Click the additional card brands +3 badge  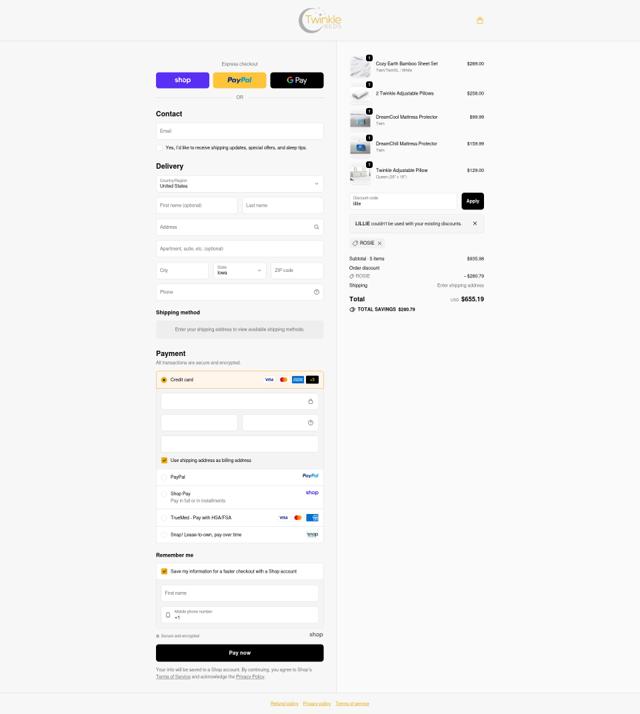[x=312, y=380]
